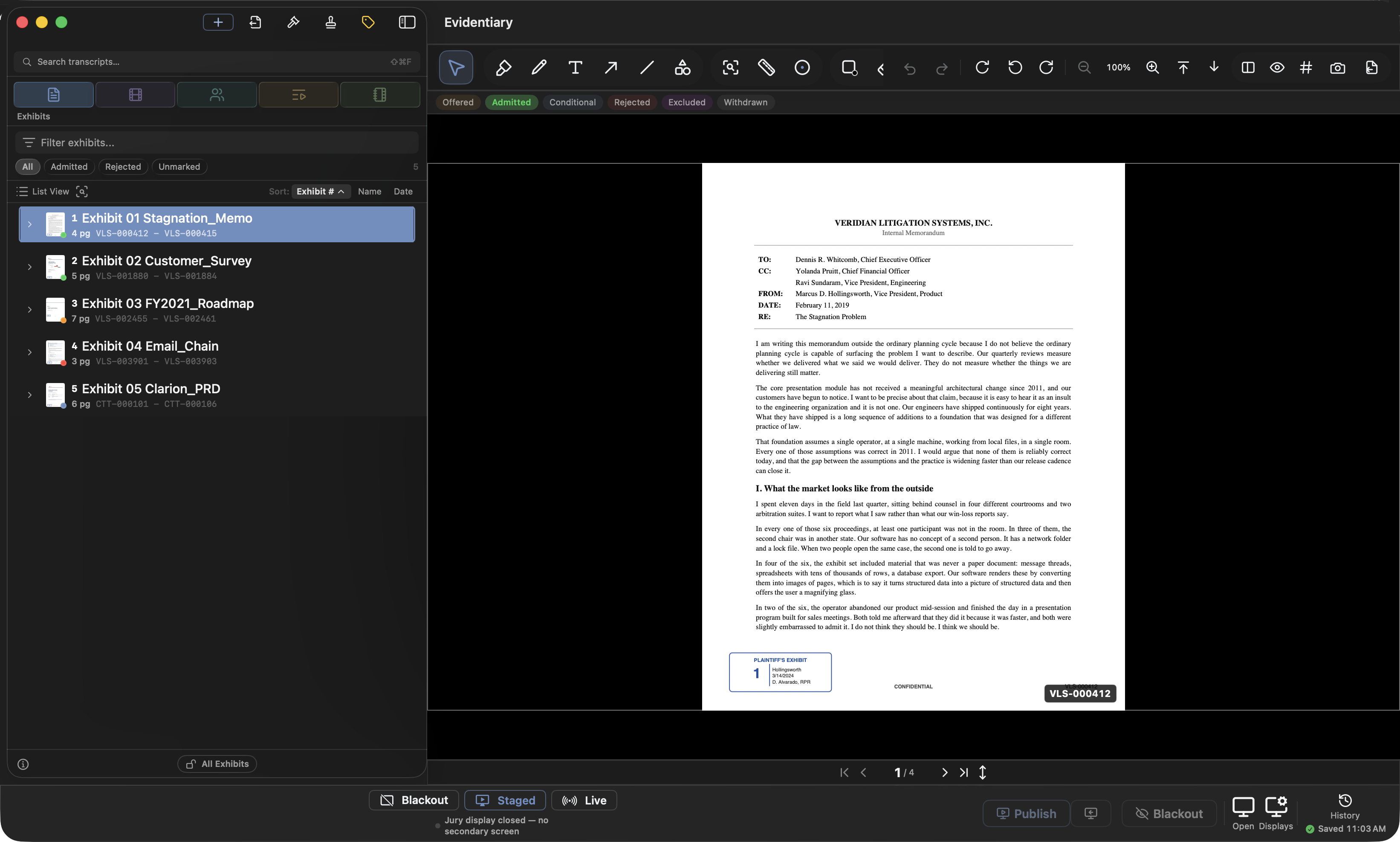Click the Staged mode button
The width and height of the screenshot is (1400, 842).
point(505,801)
